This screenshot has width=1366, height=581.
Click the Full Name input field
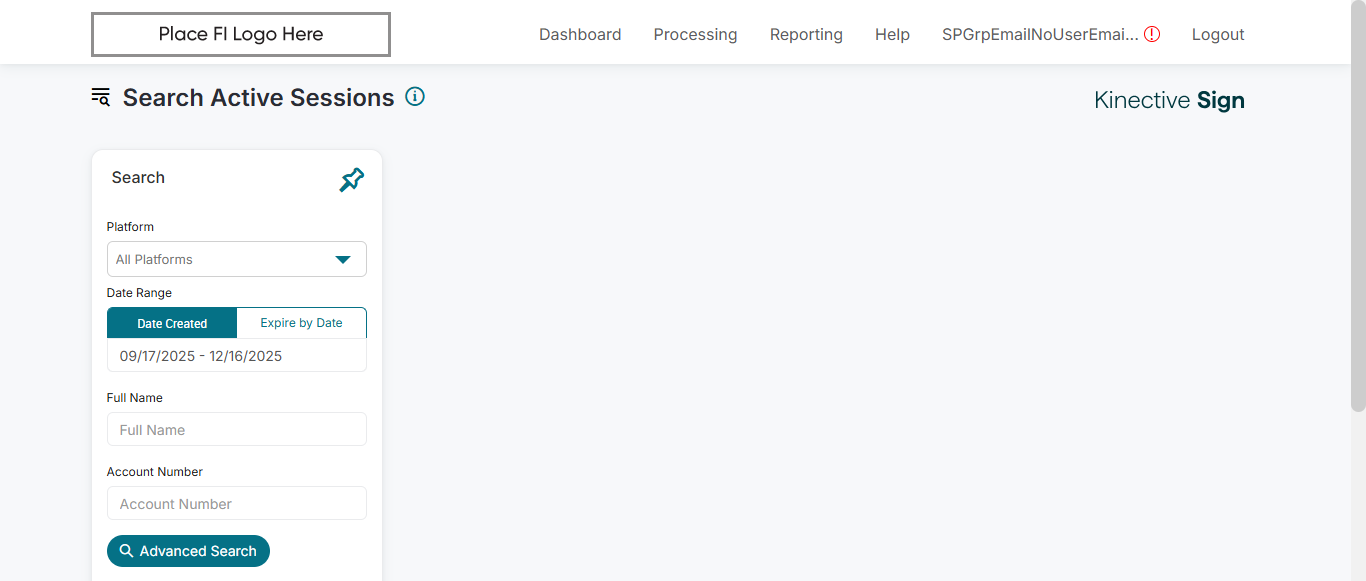(x=236, y=430)
